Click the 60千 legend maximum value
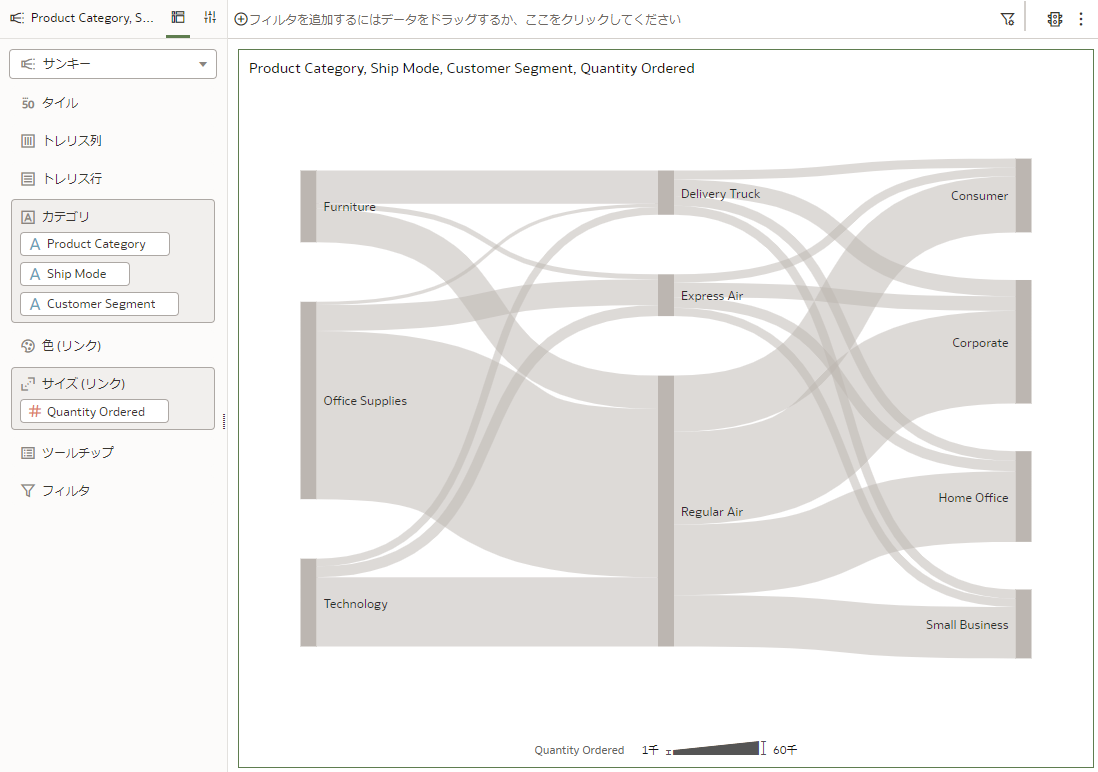 click(785, 750)
